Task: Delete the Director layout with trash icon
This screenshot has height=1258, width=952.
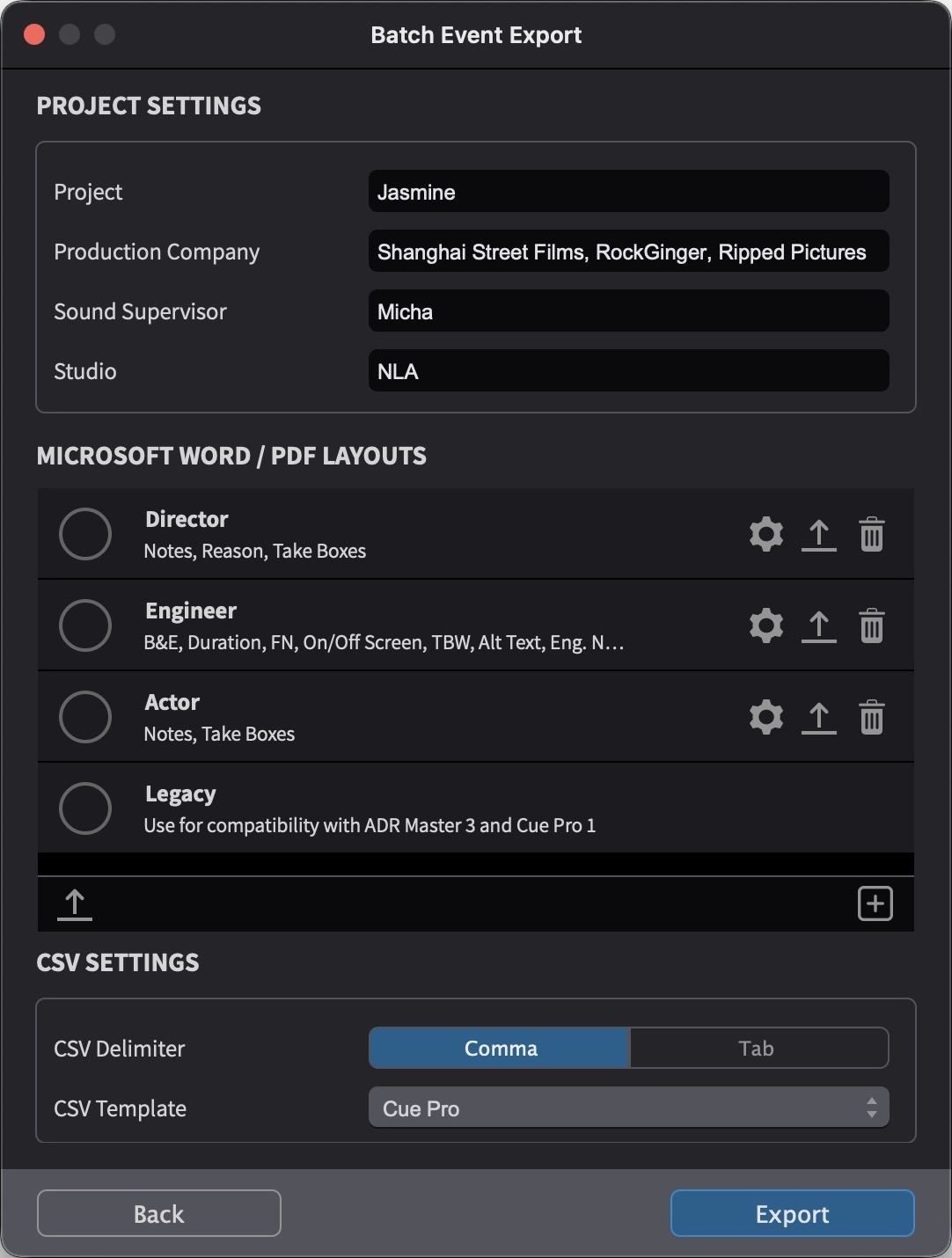Action: click(871, 534)
